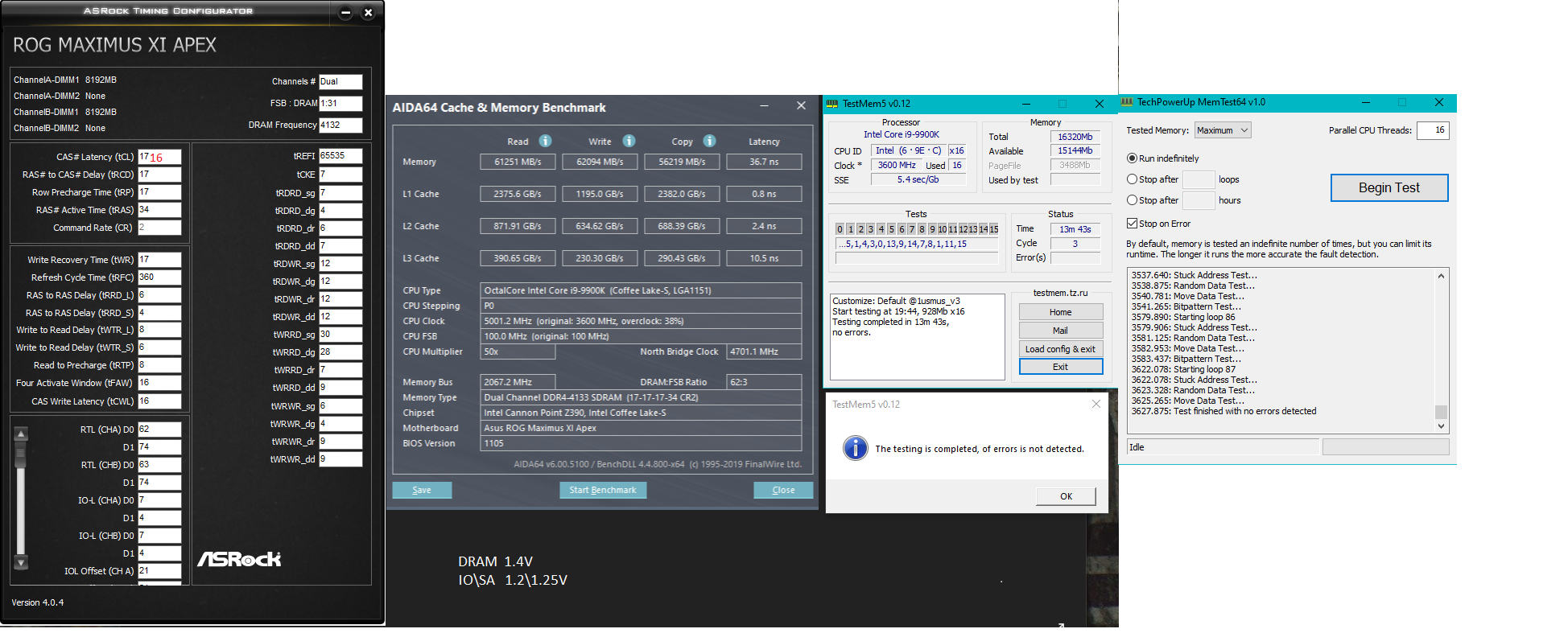Click the DRAM Frequency field showing 4132
The width and height of the screenshot is (1568, 633).
point(340,125)
